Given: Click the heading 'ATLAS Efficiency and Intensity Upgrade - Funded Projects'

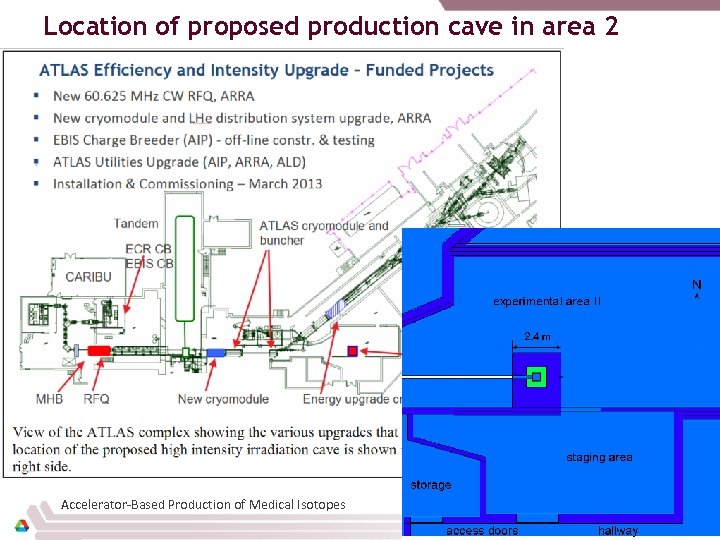Looking at the screenshot, I should coord(266,70).
